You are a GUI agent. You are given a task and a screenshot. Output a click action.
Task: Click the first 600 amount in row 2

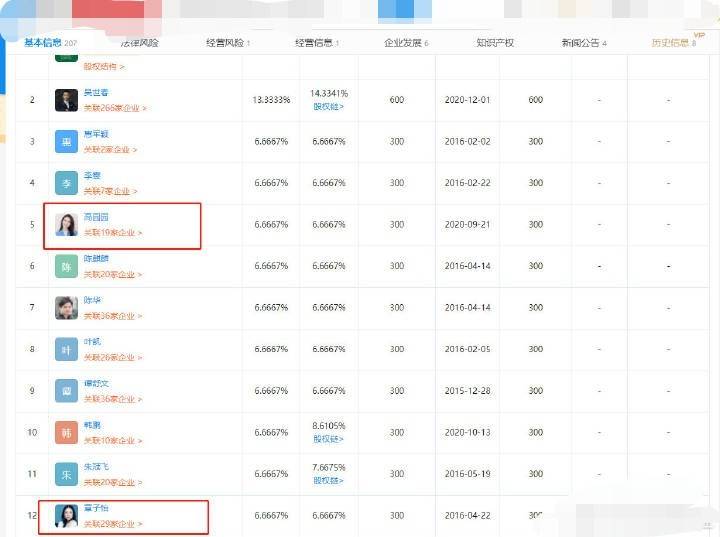[x=397, y=100]
